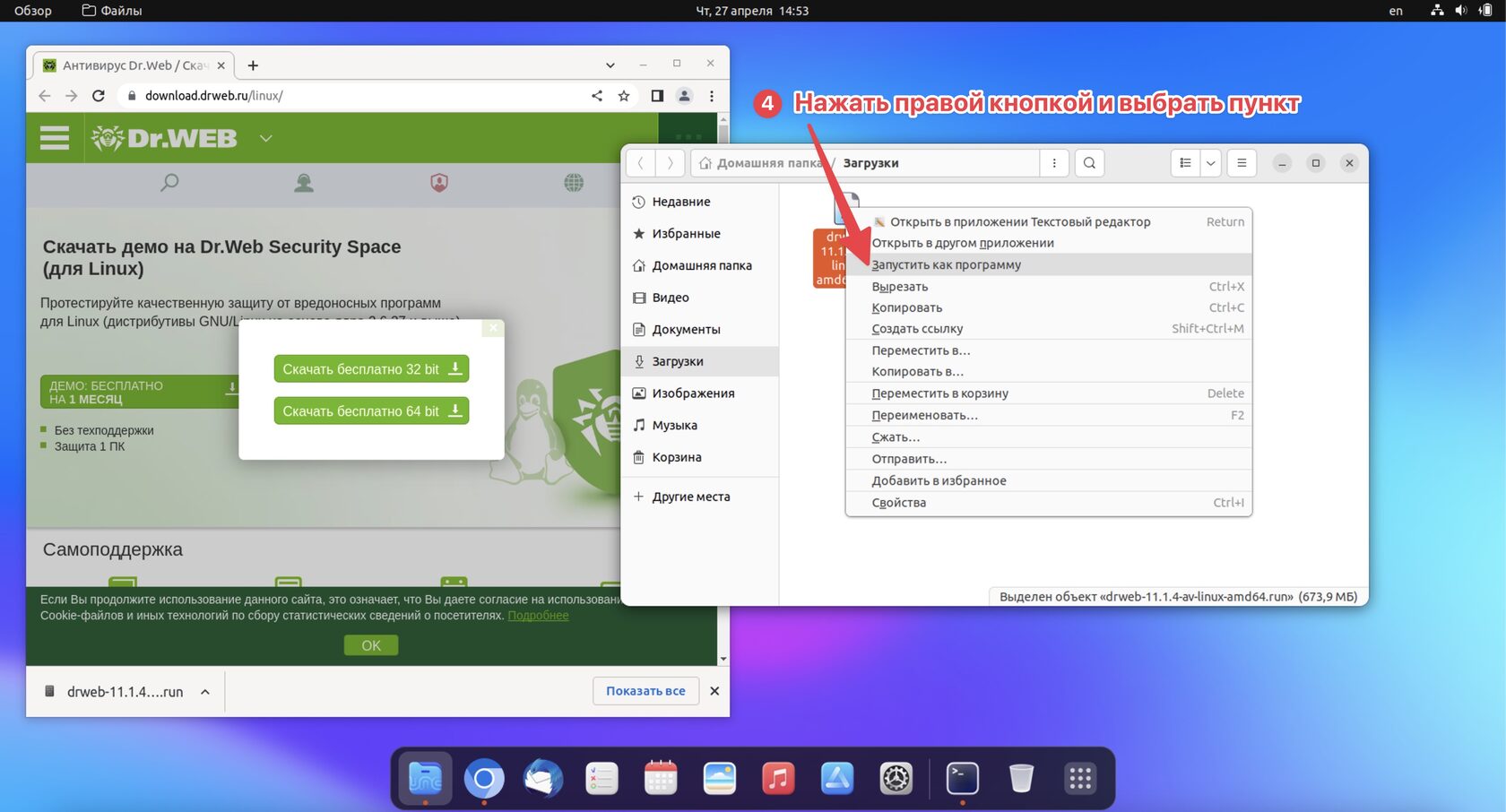Screen dimensions: 1506x812
Task: Open 'Избранные' in file manager sidebar
Action: (x=700, y=234)
